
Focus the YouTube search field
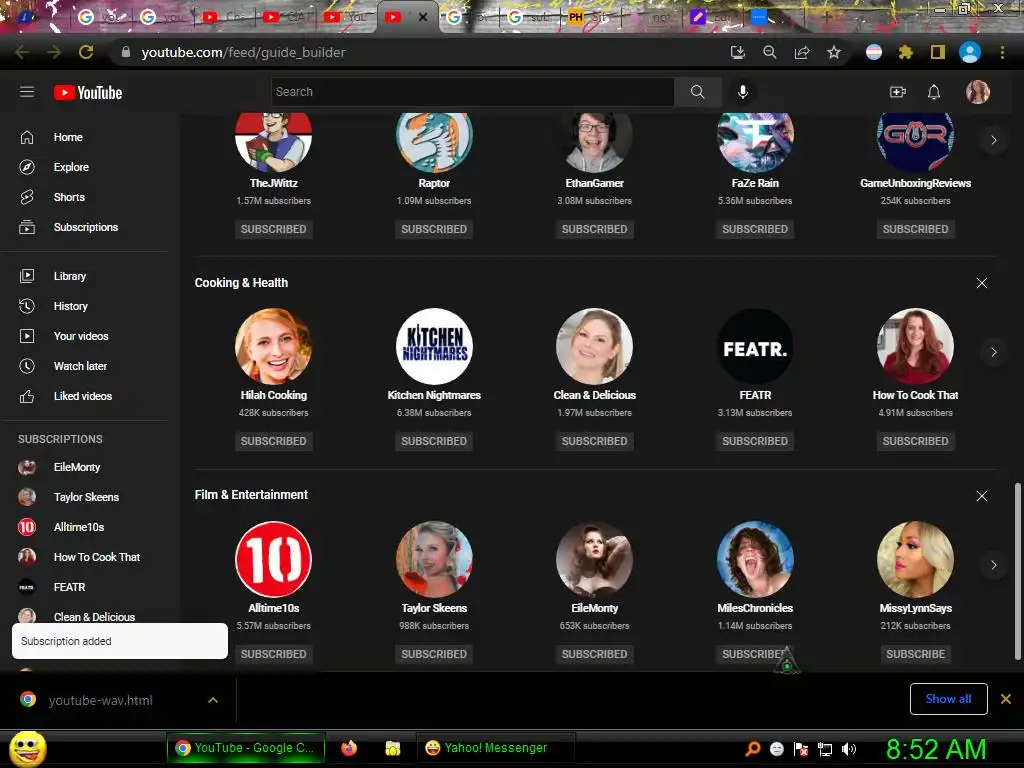point(473,92)
